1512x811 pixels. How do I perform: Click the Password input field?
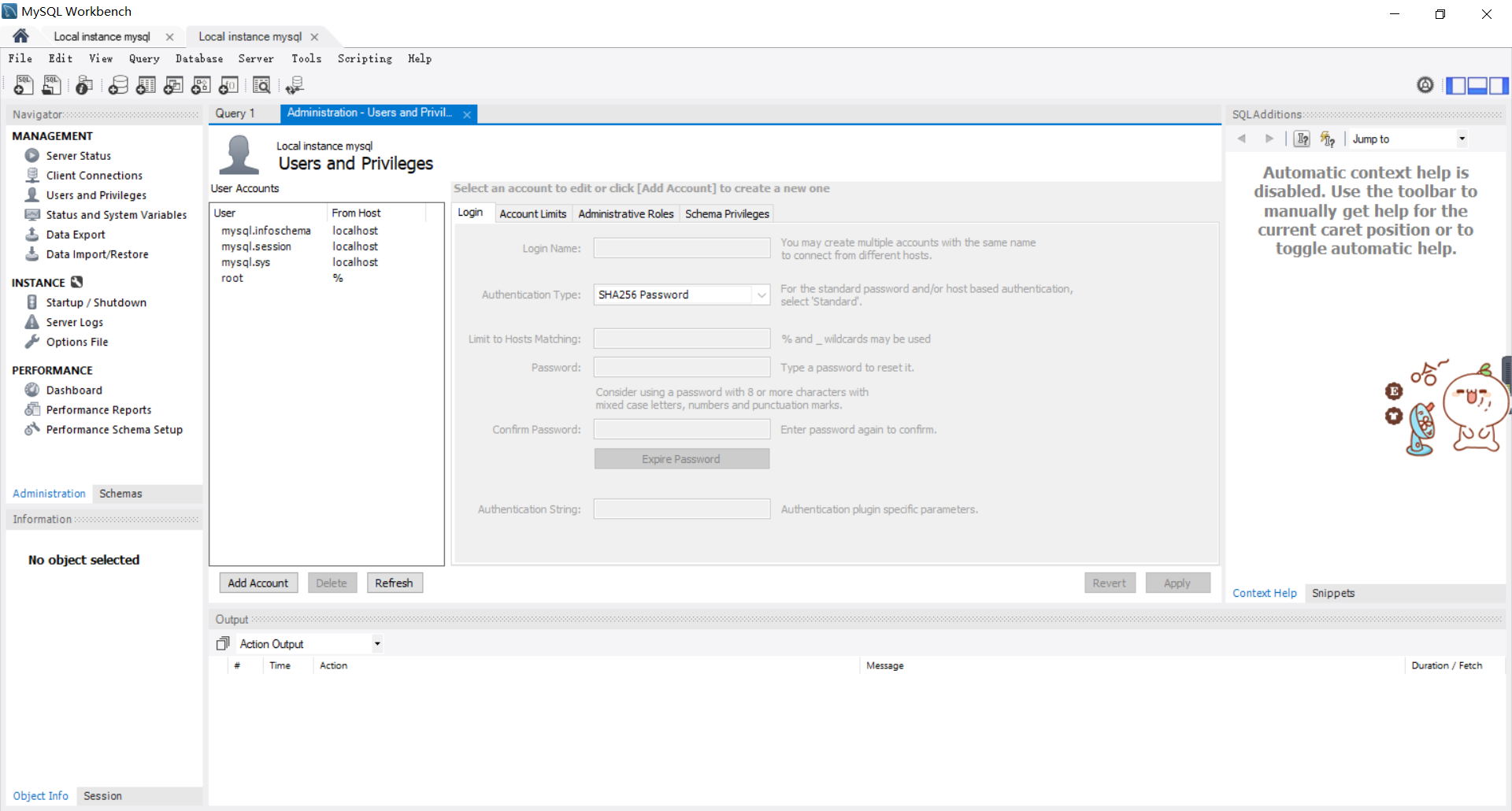pos(682,367)
